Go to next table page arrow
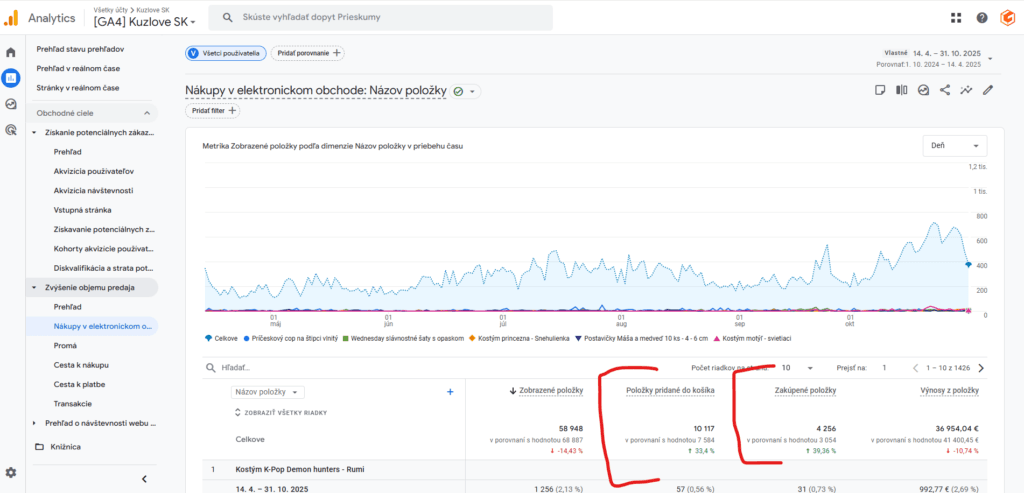The width and height of the screenshot is (1024, 493). [x=981, y=368]
